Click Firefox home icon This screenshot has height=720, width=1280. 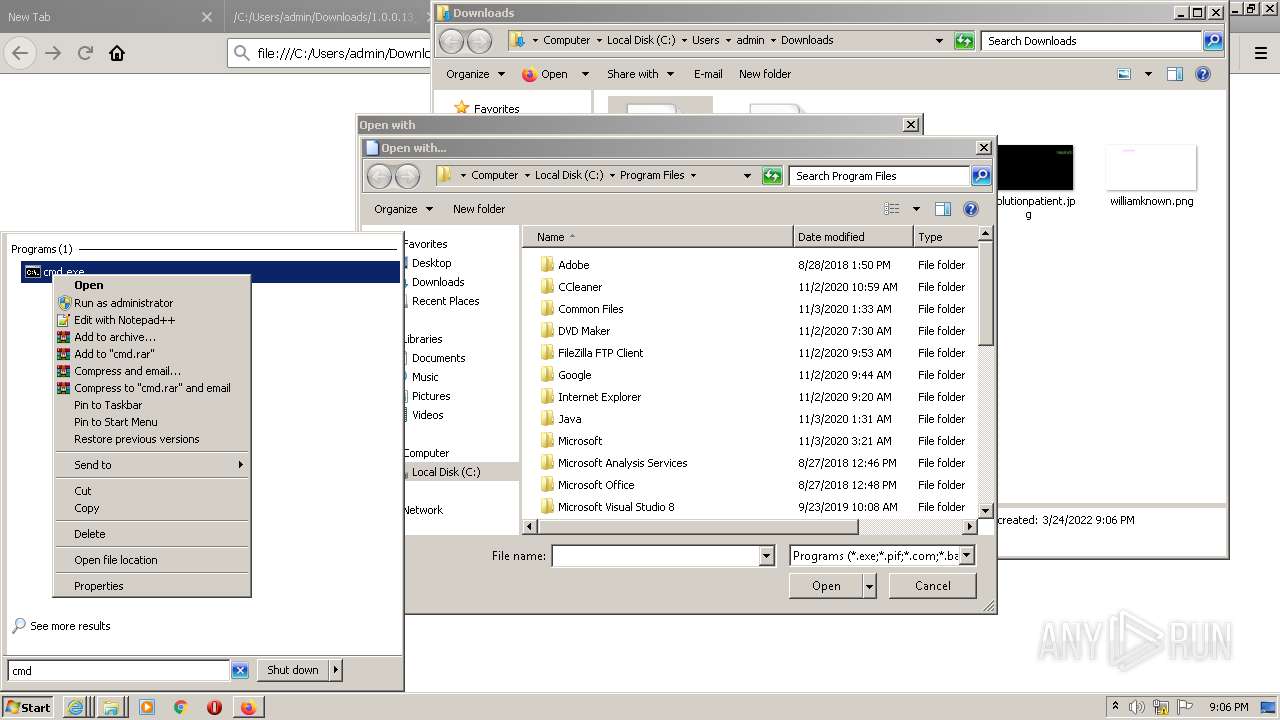(117, 53)
